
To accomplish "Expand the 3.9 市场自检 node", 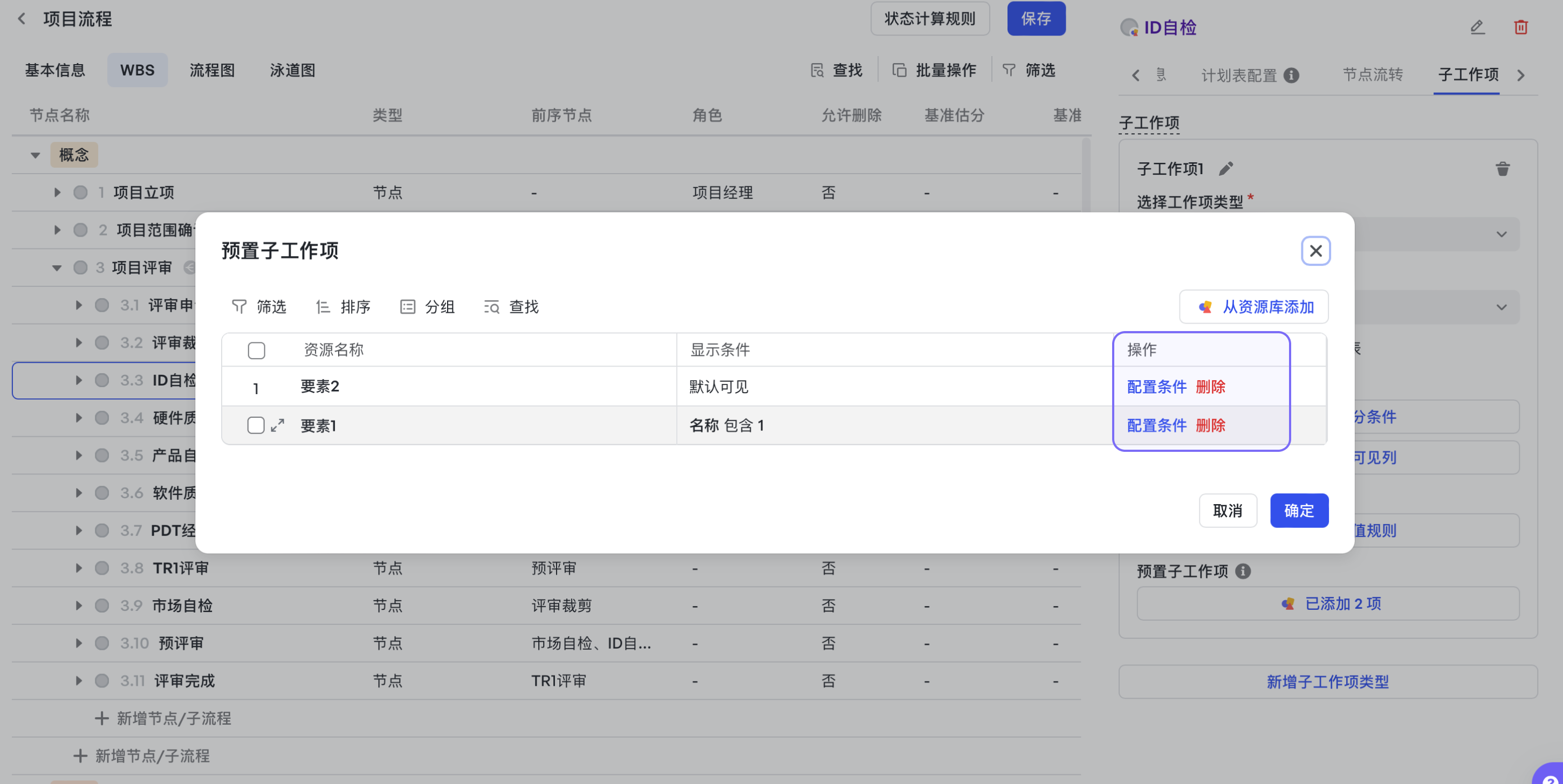I will click(x=78, y=606).
